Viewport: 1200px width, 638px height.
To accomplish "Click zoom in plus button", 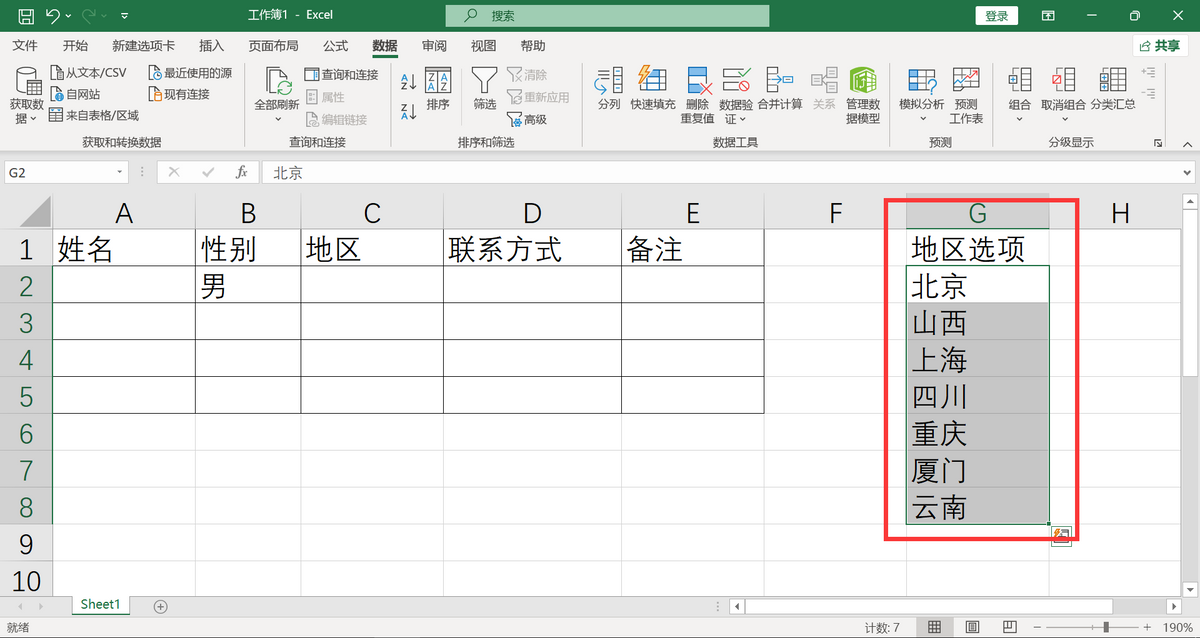I will [x=1147, y=627].
